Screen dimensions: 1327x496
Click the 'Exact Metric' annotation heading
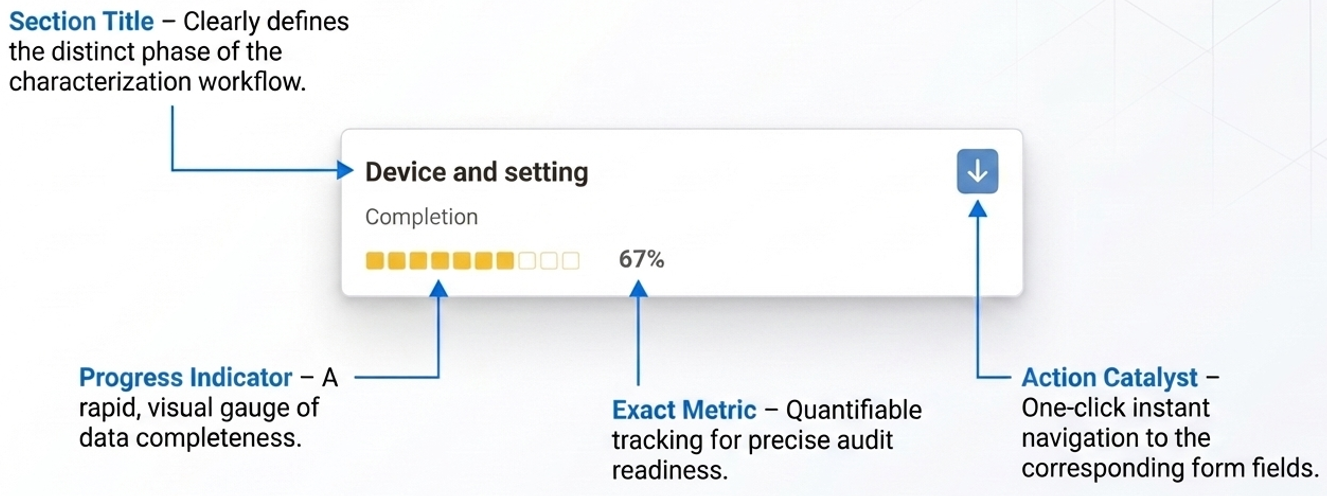pyautogui.click(x=684, y=410)
